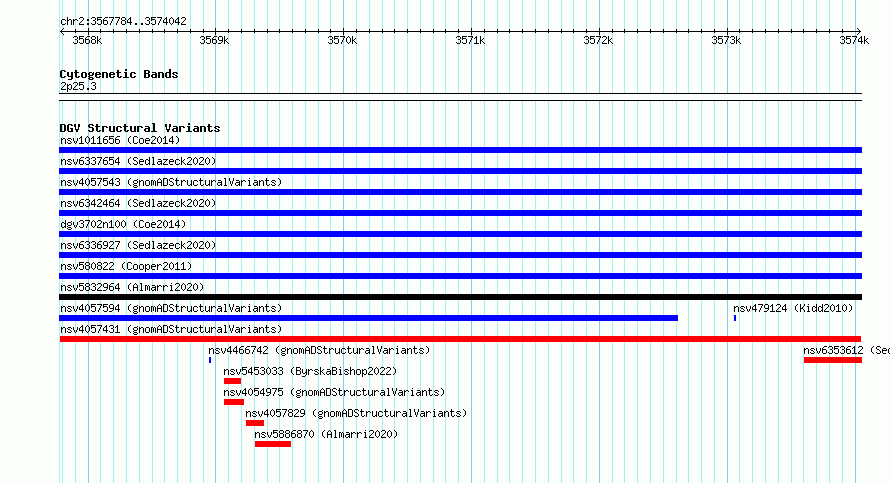
Task: Click the 3569k ruler position
Action: (215, 40)
